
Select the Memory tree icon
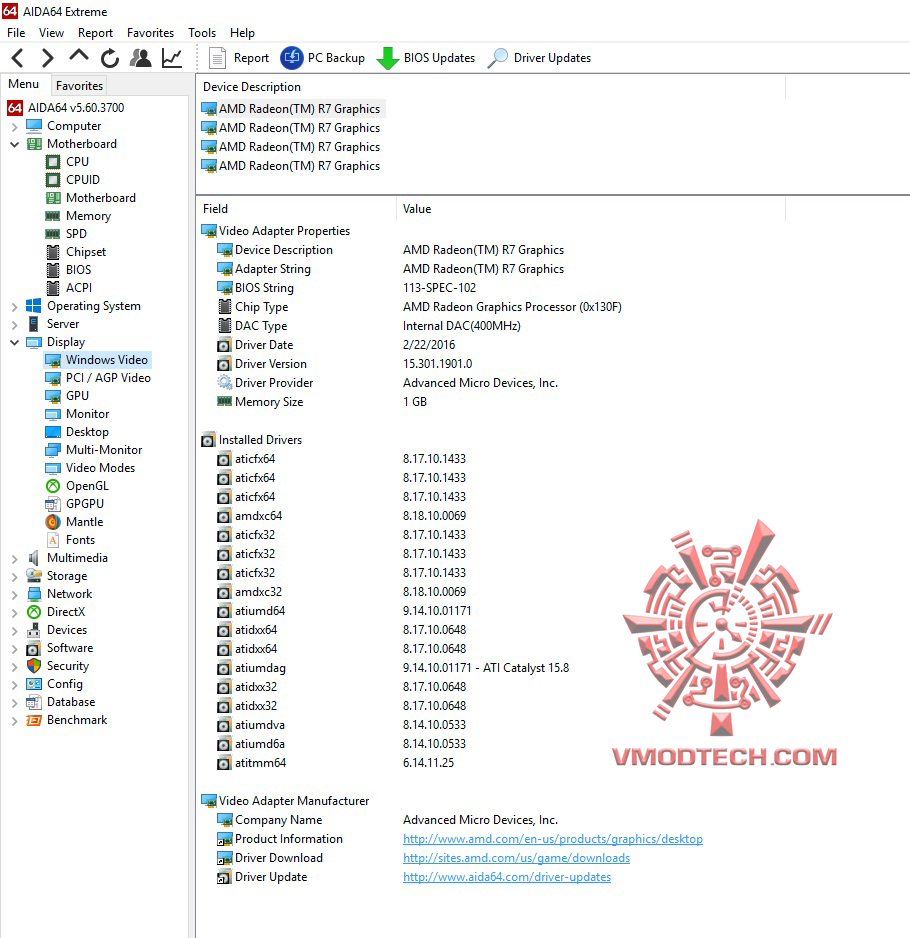click(53, 216)
